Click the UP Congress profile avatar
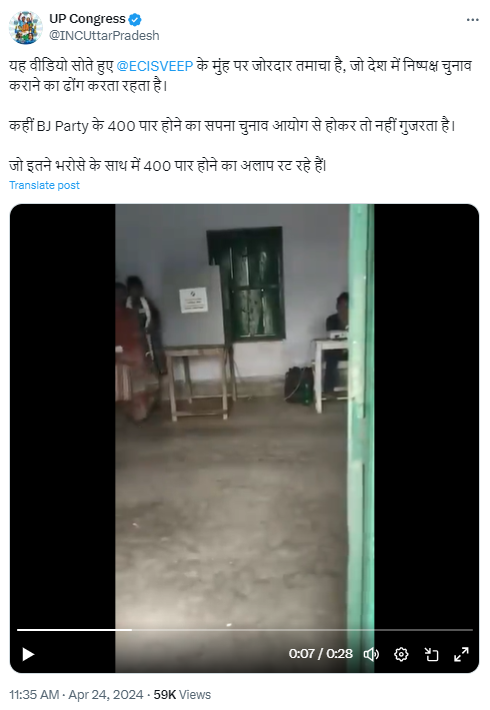Viewport: 490px width, 710px height. pyautogui.click(x=26, y=27)
